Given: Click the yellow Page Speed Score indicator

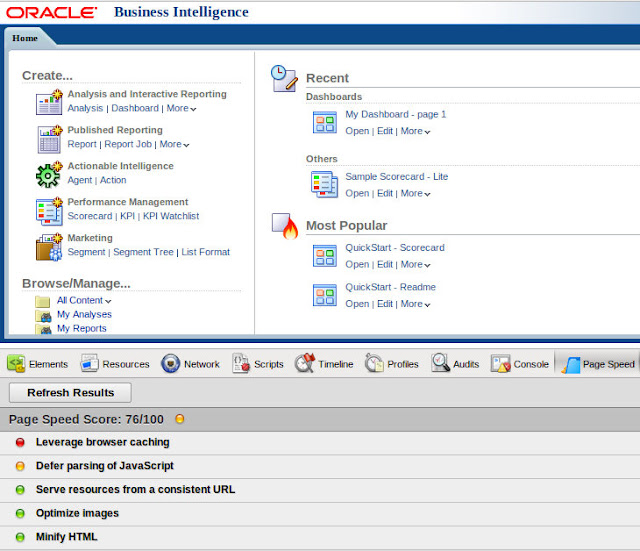Looking at the screenshot, I should (180, 419).
